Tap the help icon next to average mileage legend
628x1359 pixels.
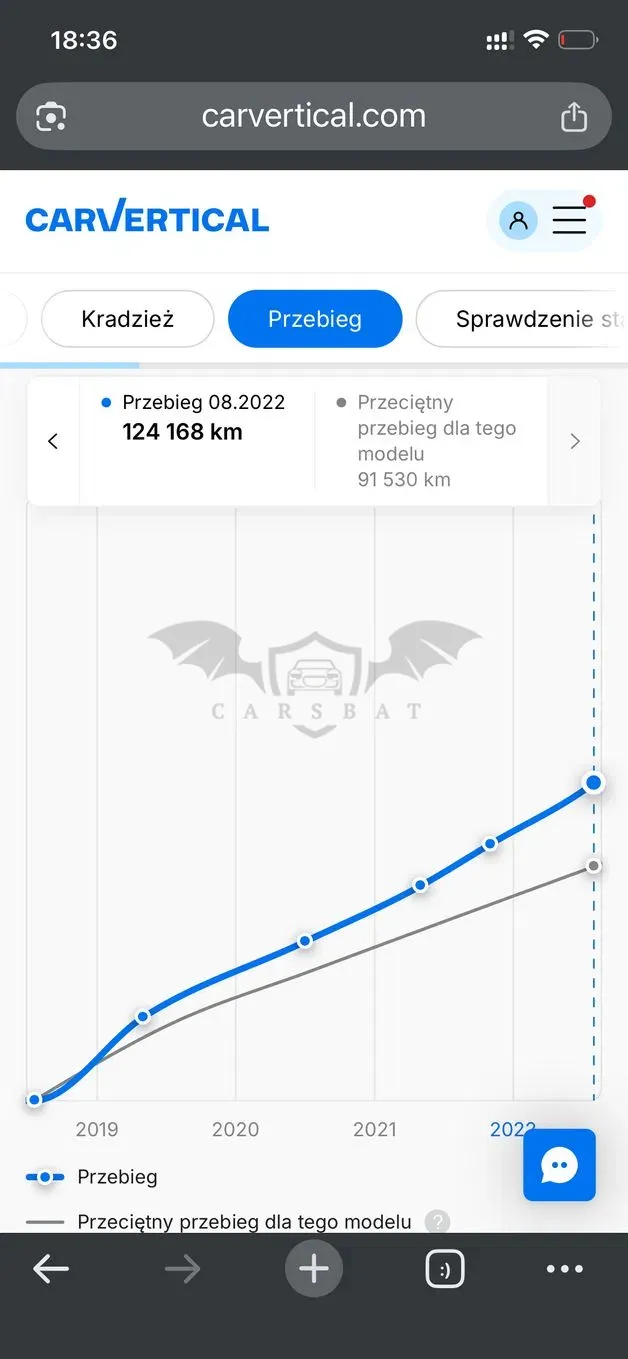point(437,1221)
